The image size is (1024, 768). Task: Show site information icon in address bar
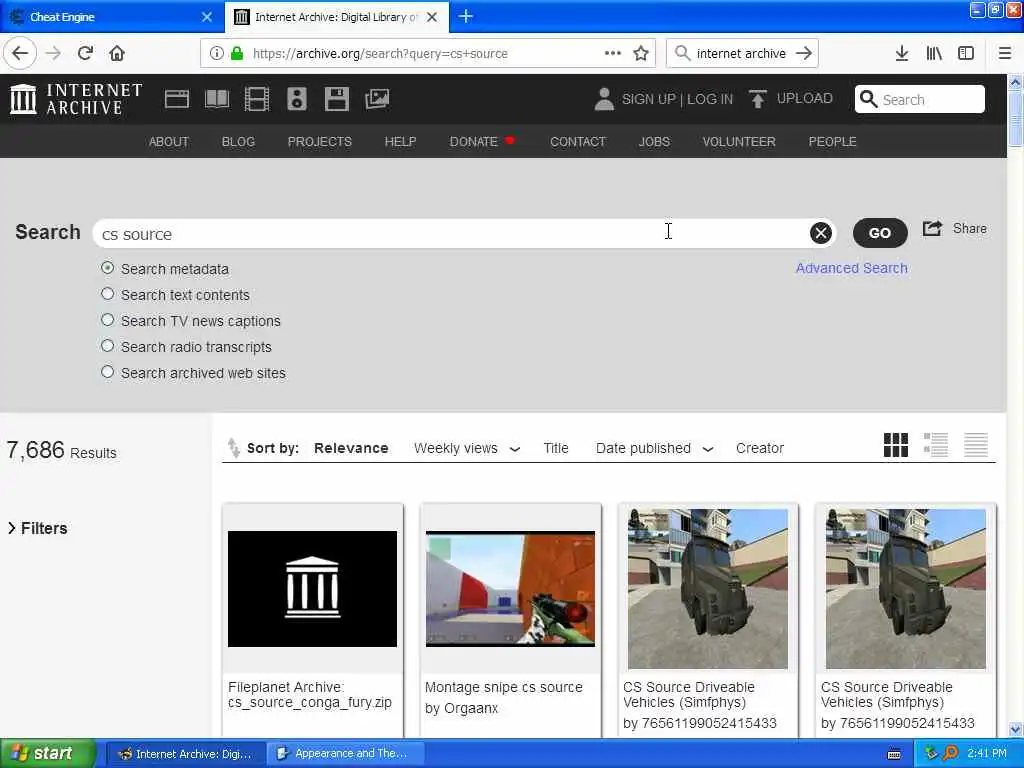point(217,54)
